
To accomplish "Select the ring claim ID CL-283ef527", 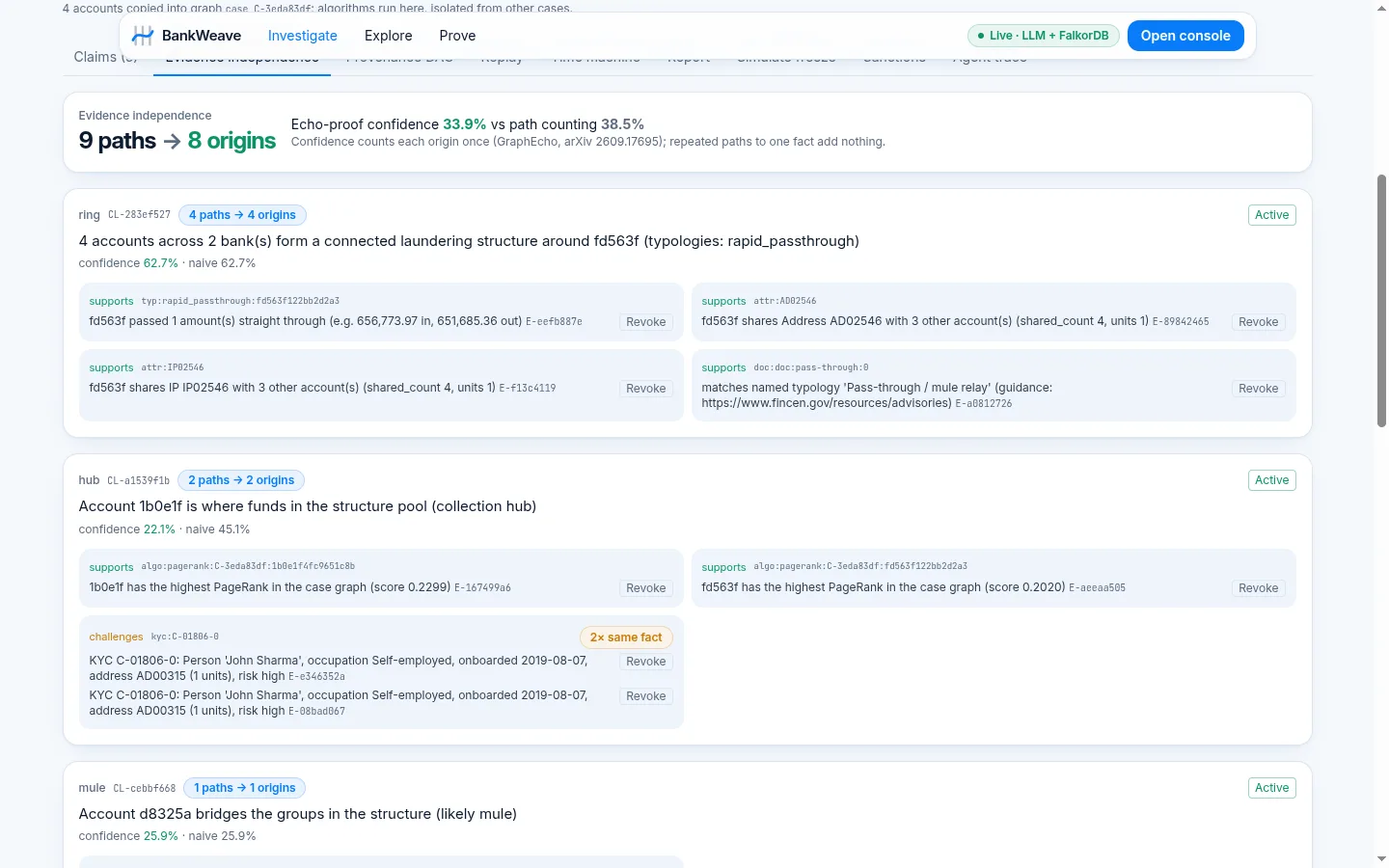I will [x=139, y=215].
